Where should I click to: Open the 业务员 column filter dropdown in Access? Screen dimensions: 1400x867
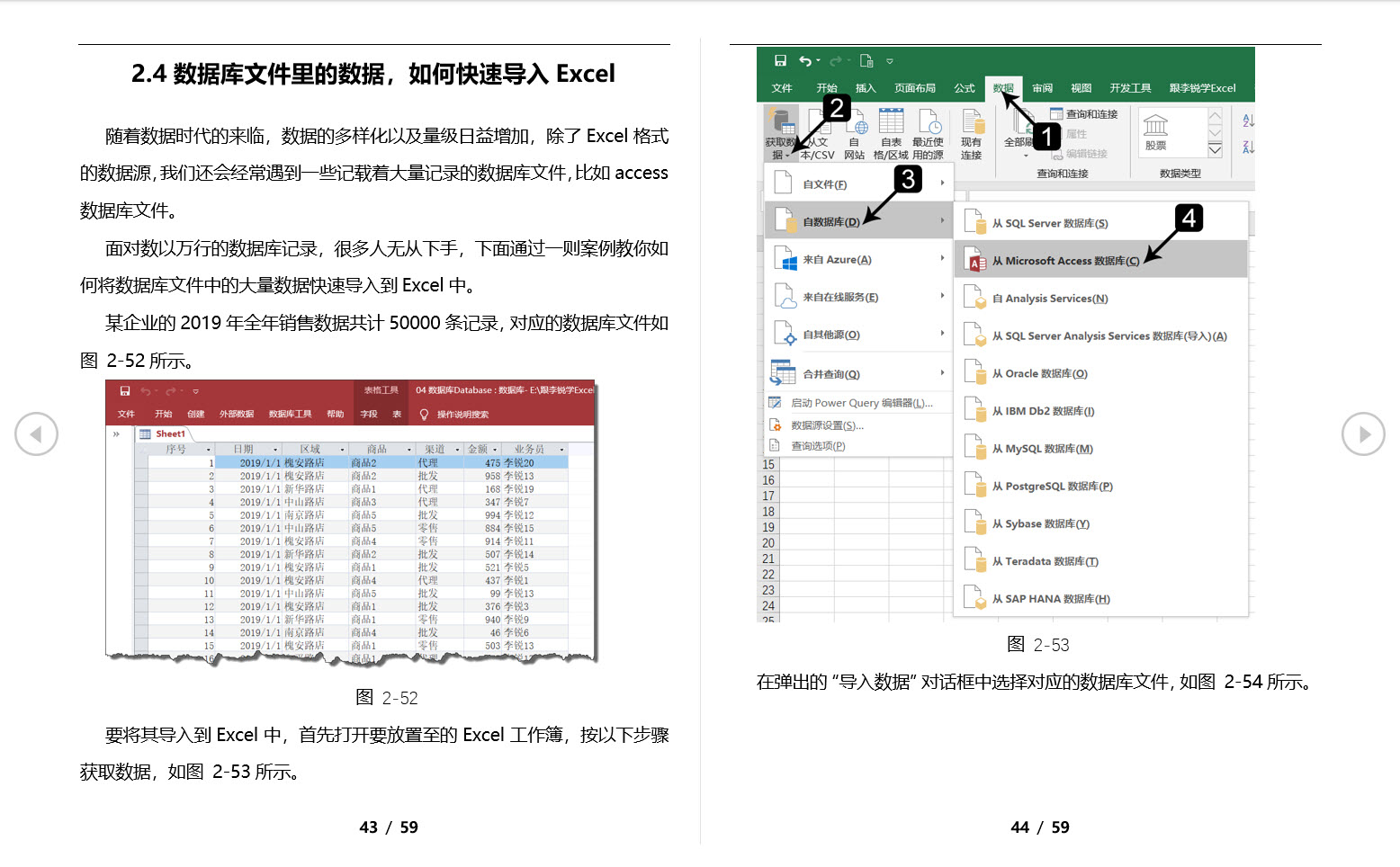tap(562, 449)
